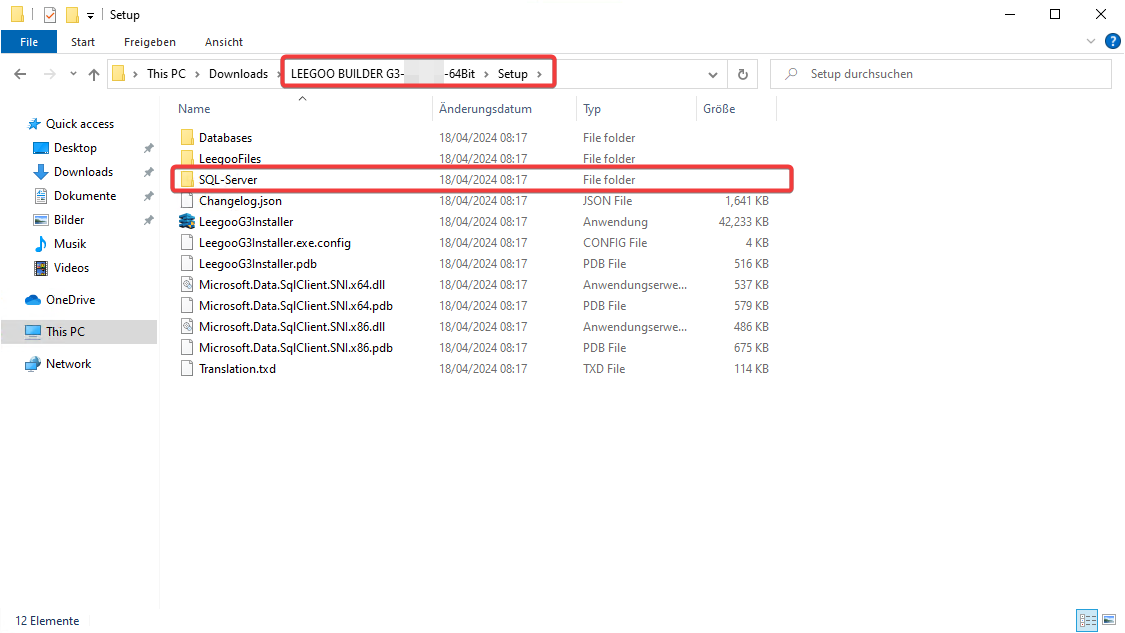Viewport: 1125px width, 633px height.
Task: Expand the chevron after the 64Bit breadcrumb
Action: pos(486,74)
